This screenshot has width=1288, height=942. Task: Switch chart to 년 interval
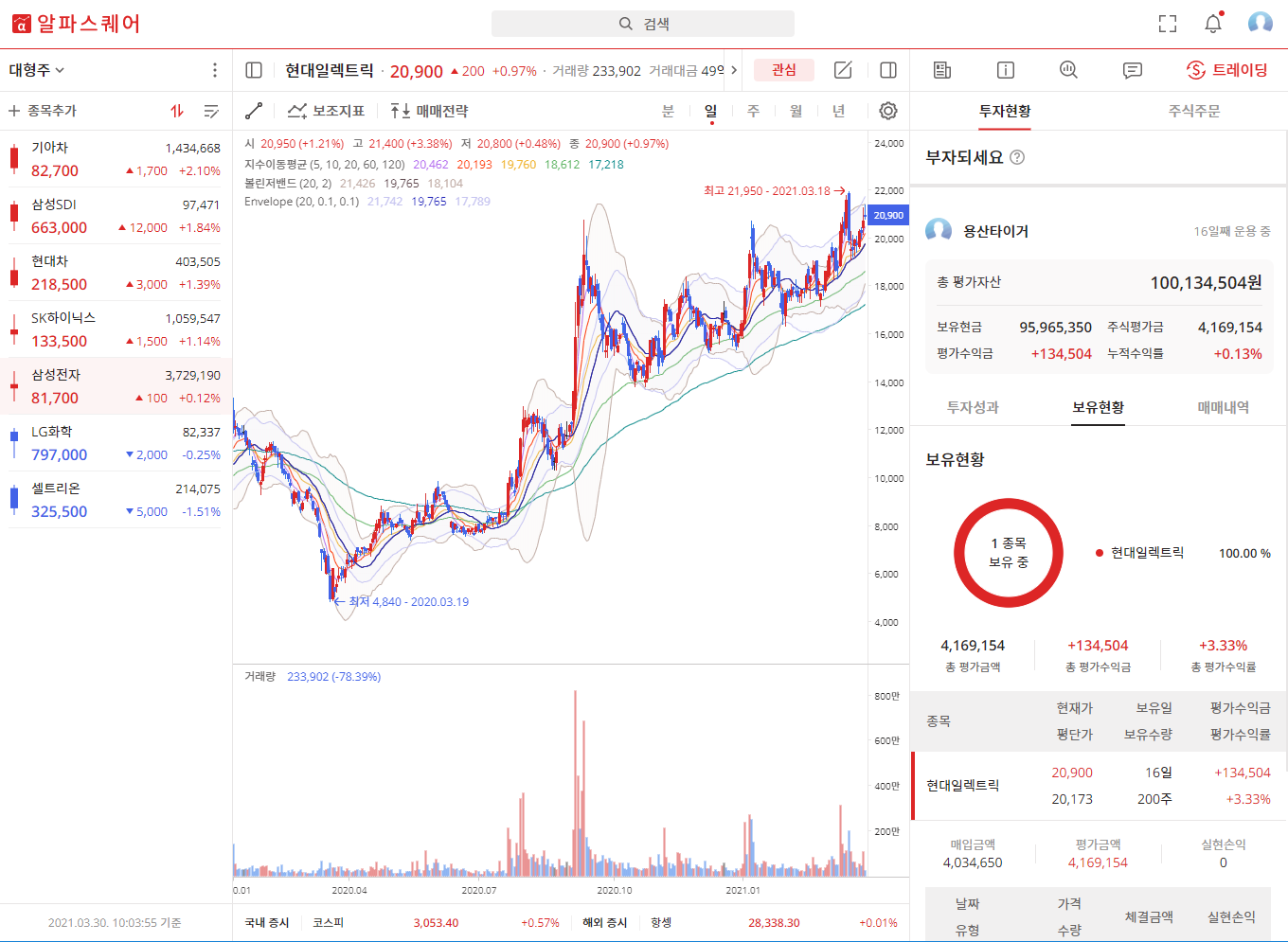tap(838, 111)
